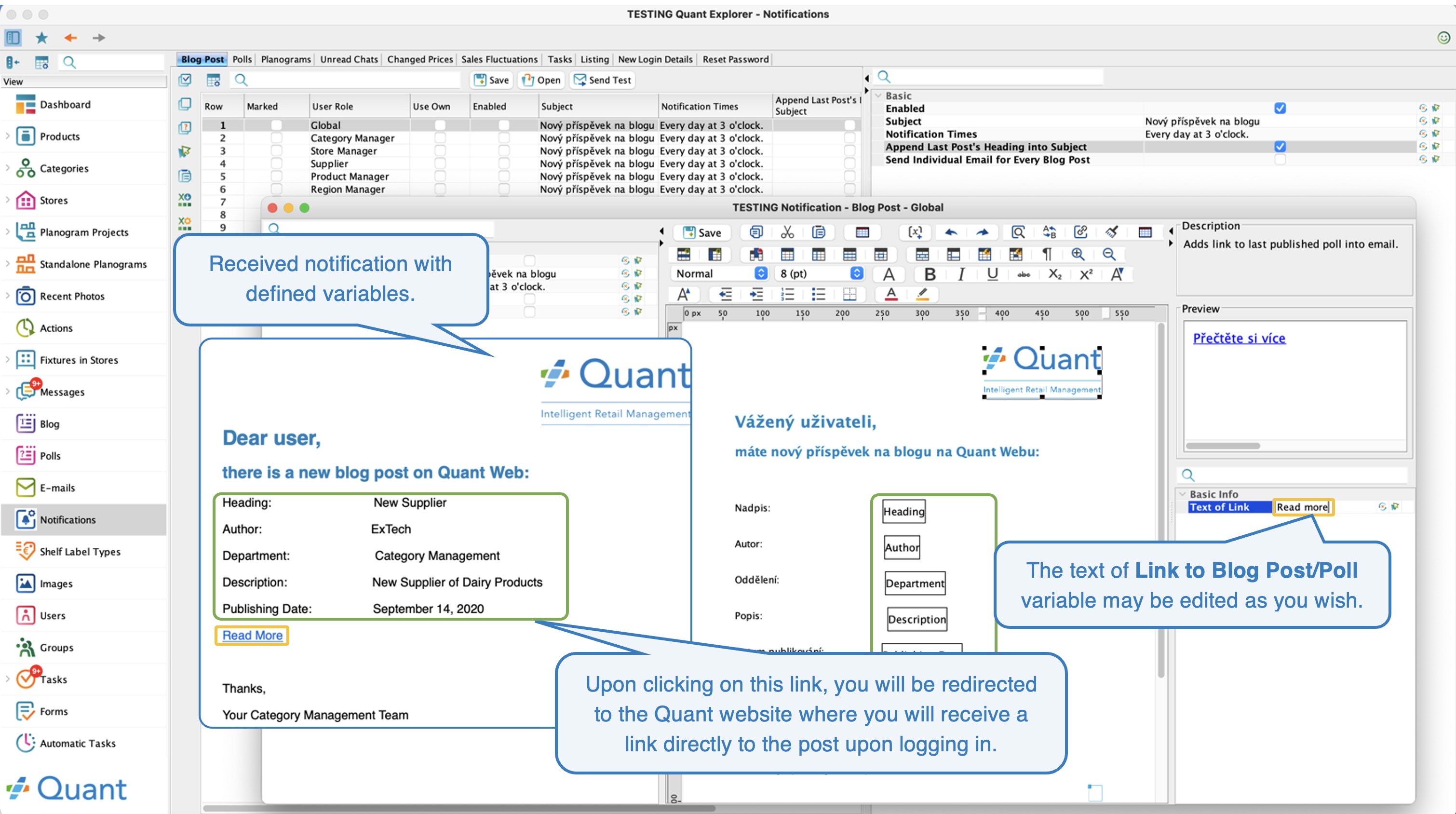1456x814 pixels.
Task: Toggle the paragraph marks ¶ icon
Action: click(x=1047, y=255)
